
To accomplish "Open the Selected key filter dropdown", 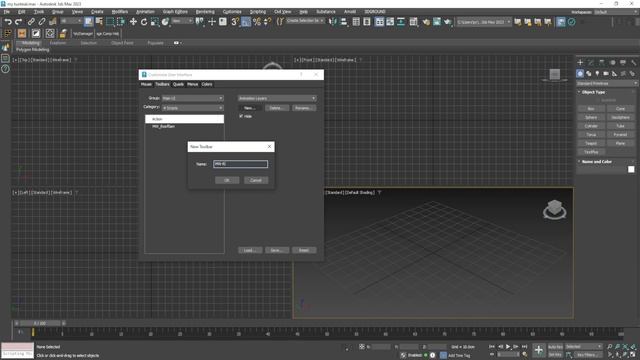I will pos(584,347).
